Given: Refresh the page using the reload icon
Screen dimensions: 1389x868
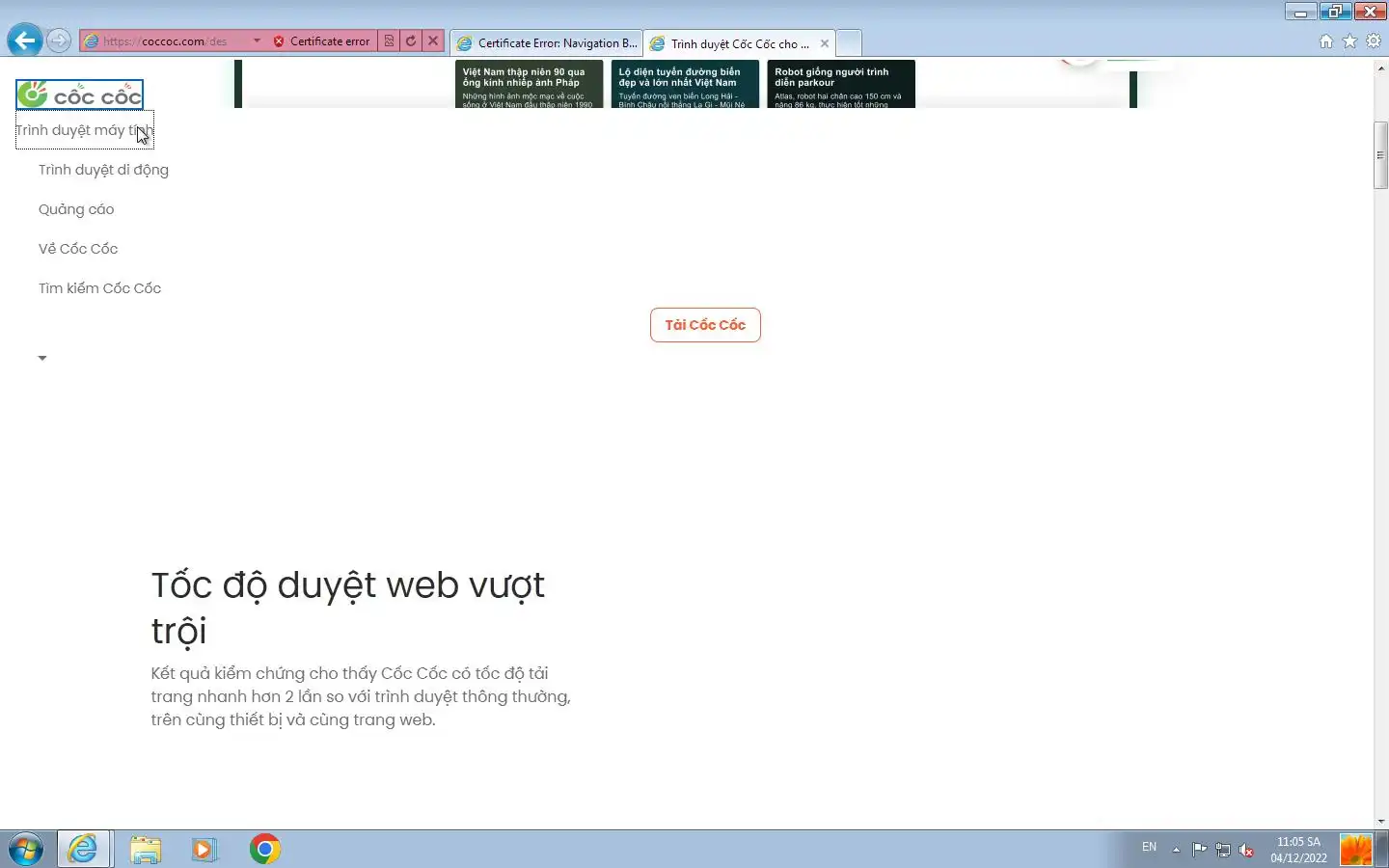Looking at the screenshot, I should point(411,41).
